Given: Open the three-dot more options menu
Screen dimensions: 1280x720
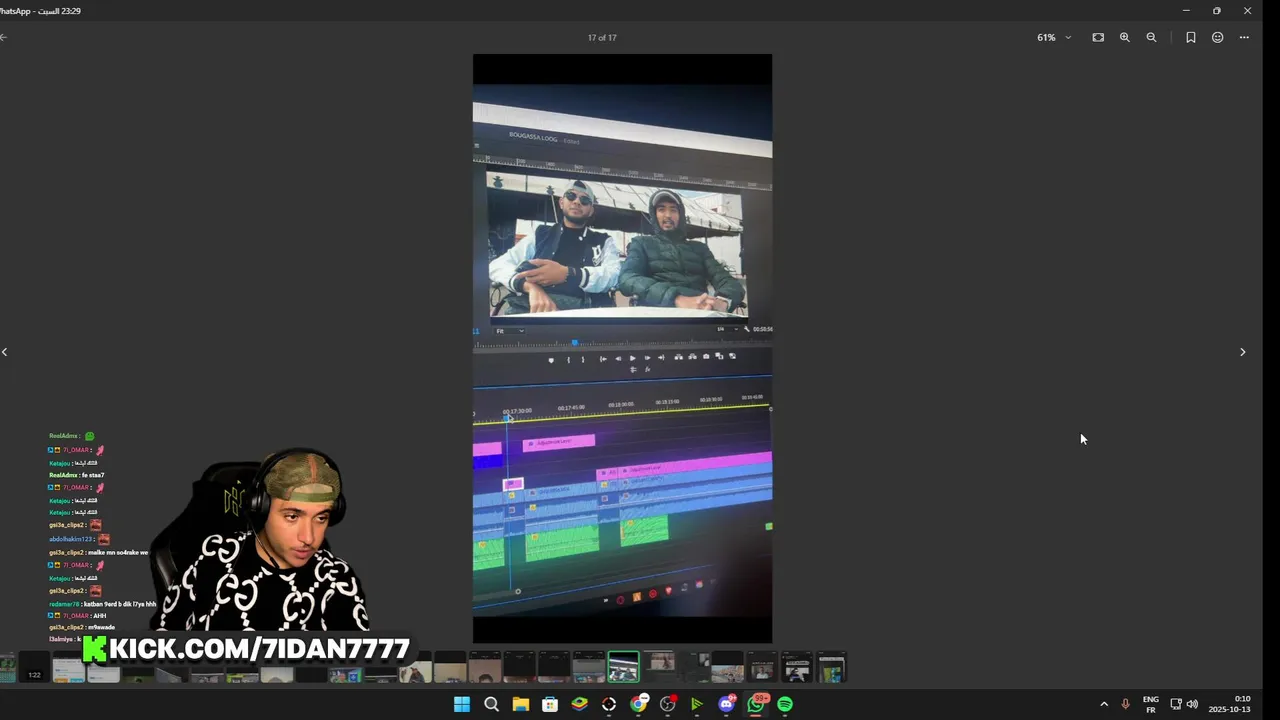Looking at the screenshot, I should tap(1244, 37).
